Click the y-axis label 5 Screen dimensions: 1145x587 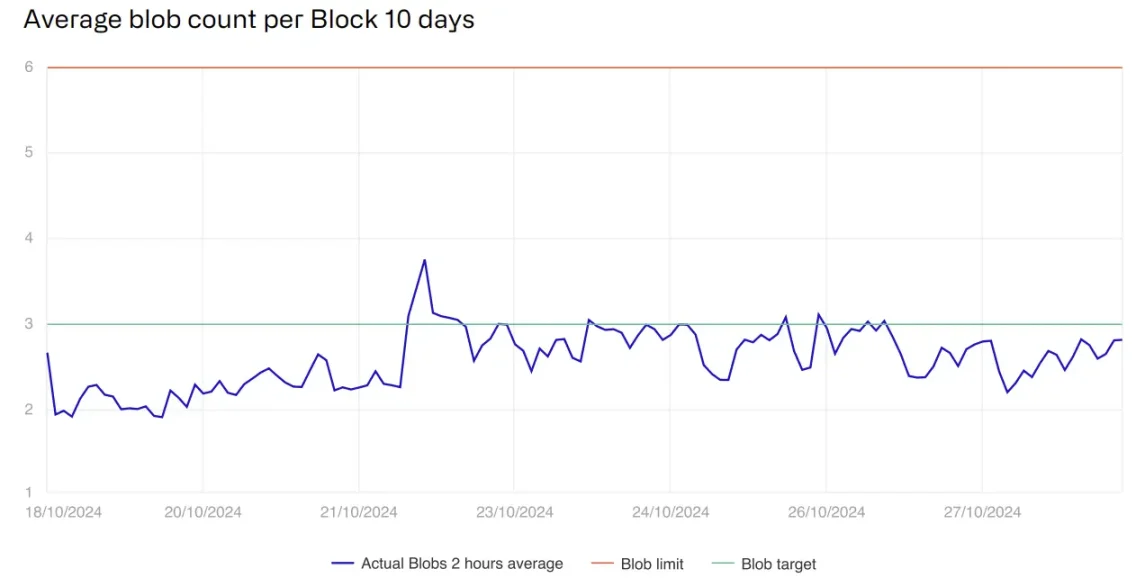(x=29, y=153)
